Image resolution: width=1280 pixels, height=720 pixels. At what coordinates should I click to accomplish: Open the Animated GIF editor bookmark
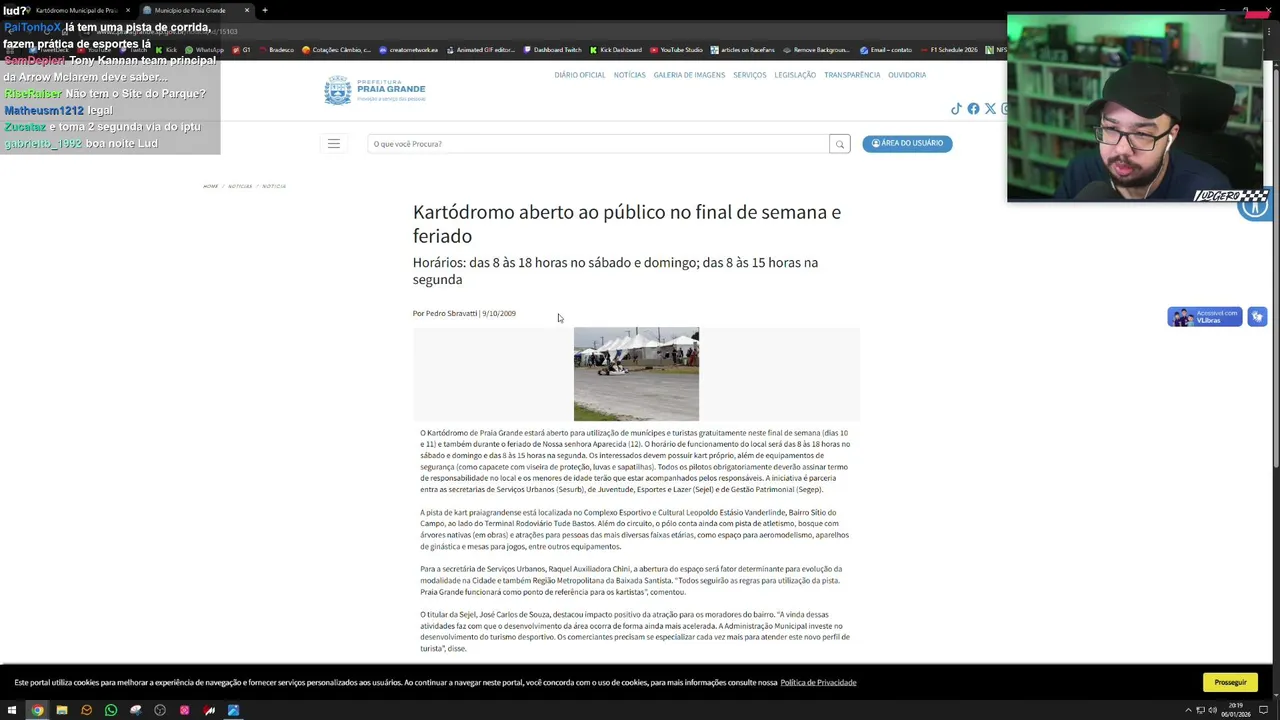[481, 50]
